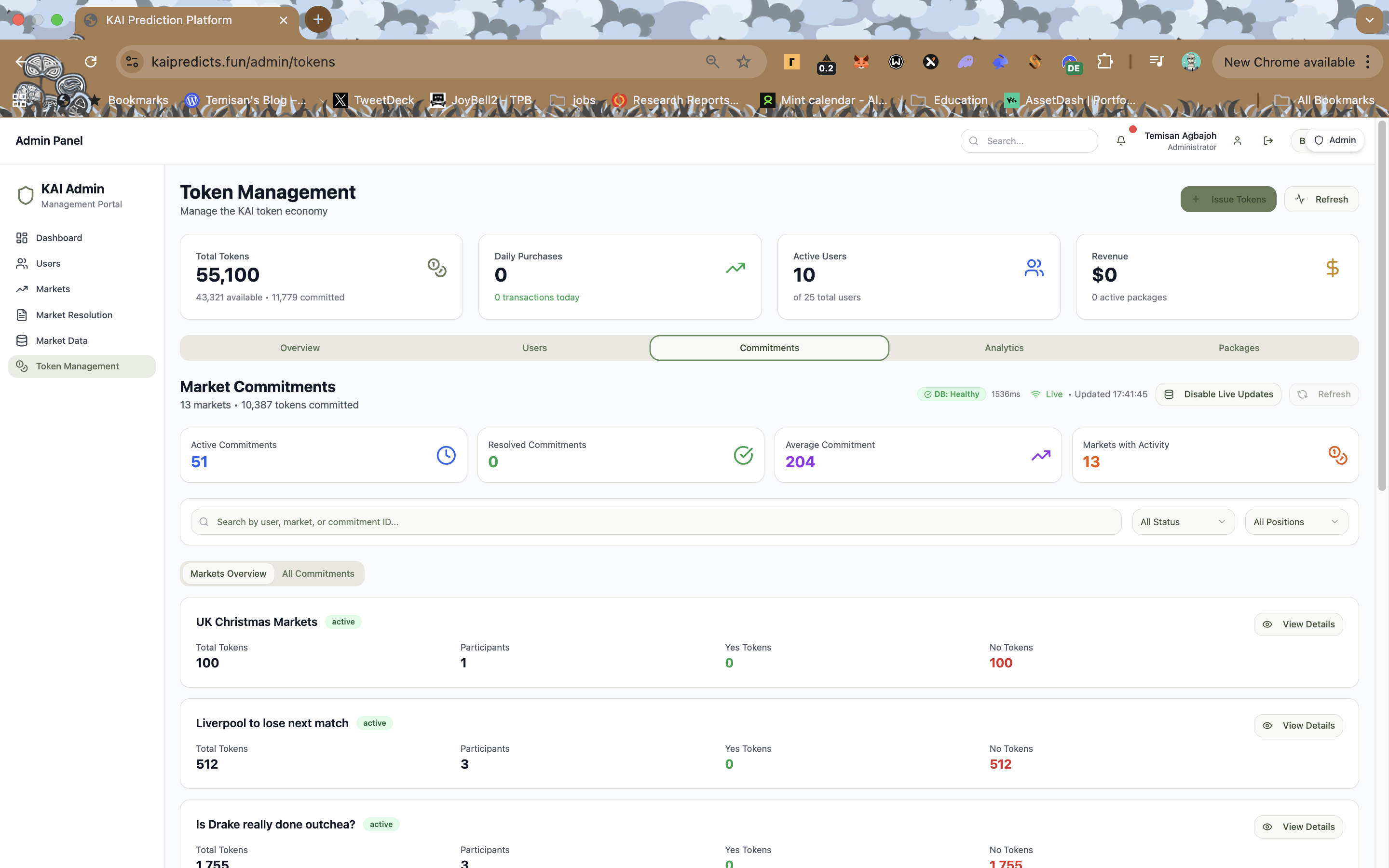The image size is (1389, 868).
Task: Open the Chrome extensions puzzle icon
Action: (1105, 62)
